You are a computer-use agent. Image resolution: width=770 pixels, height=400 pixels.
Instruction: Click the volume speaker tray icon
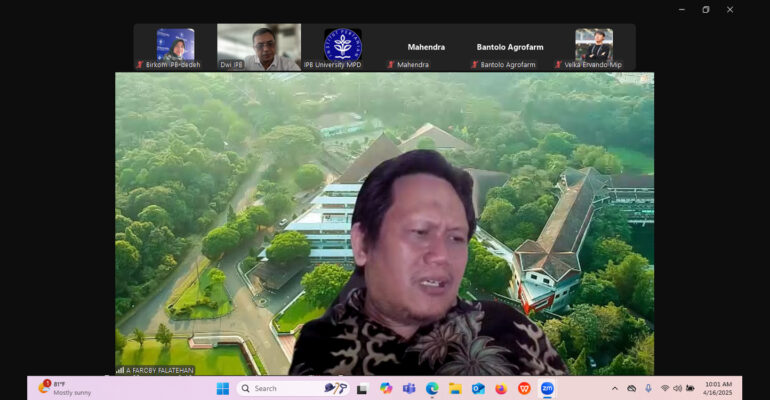(x=677, y=388)
